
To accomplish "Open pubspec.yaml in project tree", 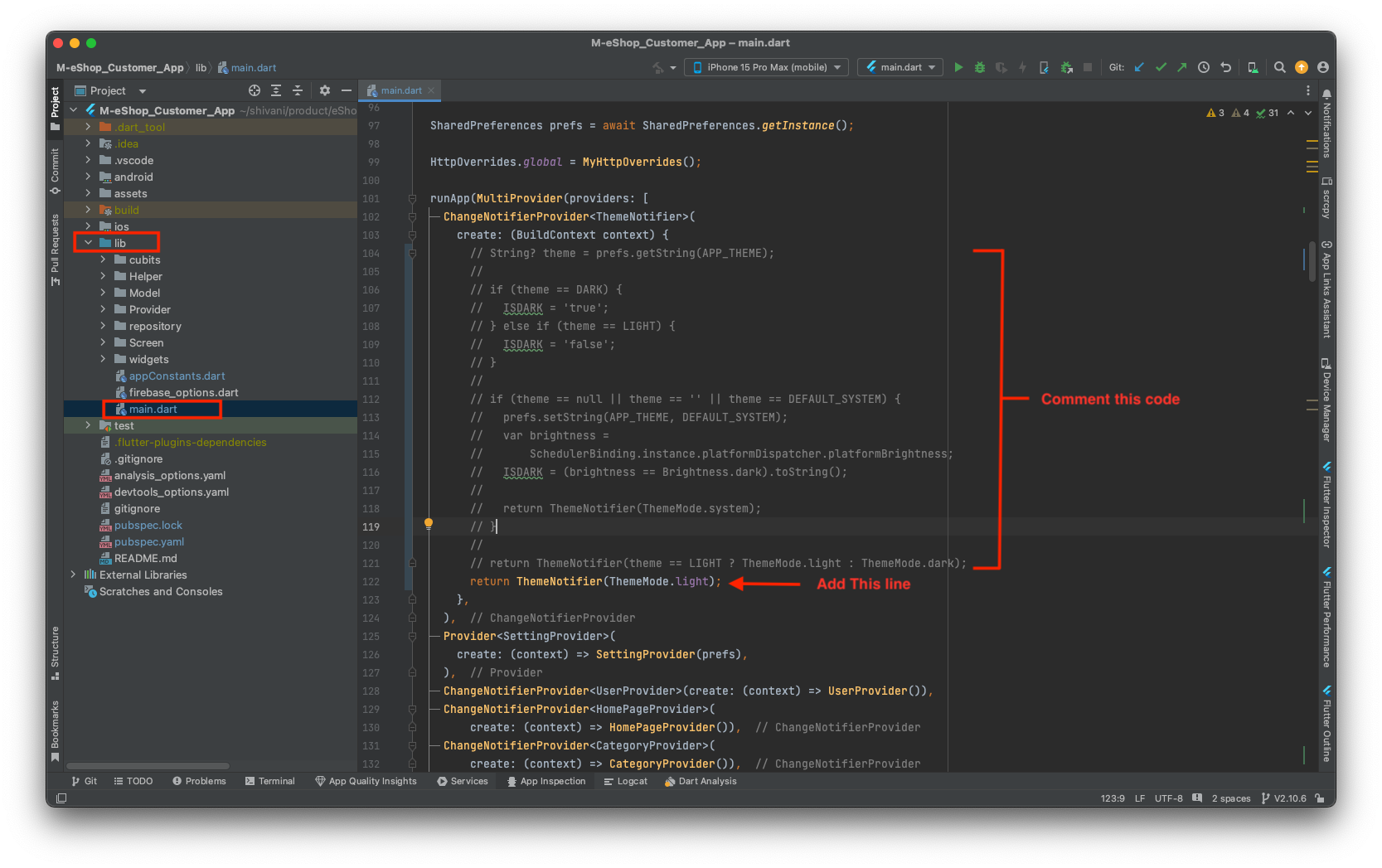I will click(x=149, y=541).
